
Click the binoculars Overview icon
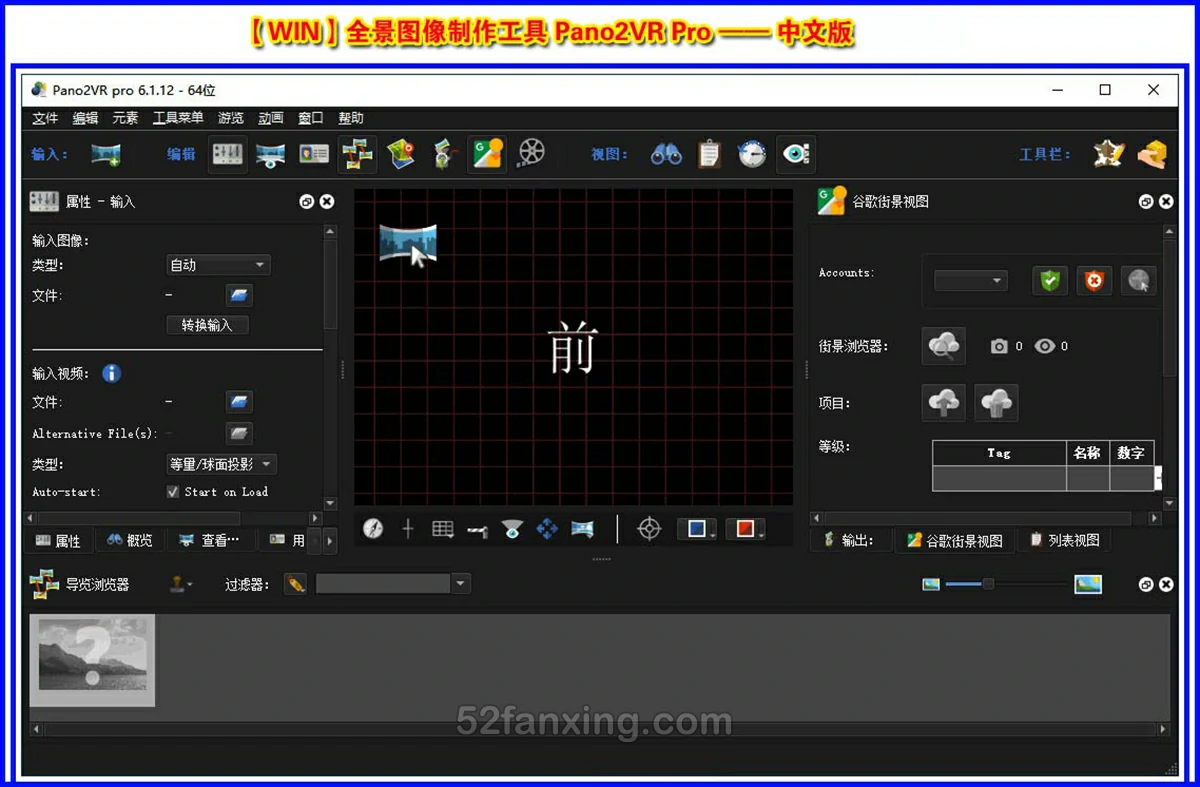pos(666,155)
